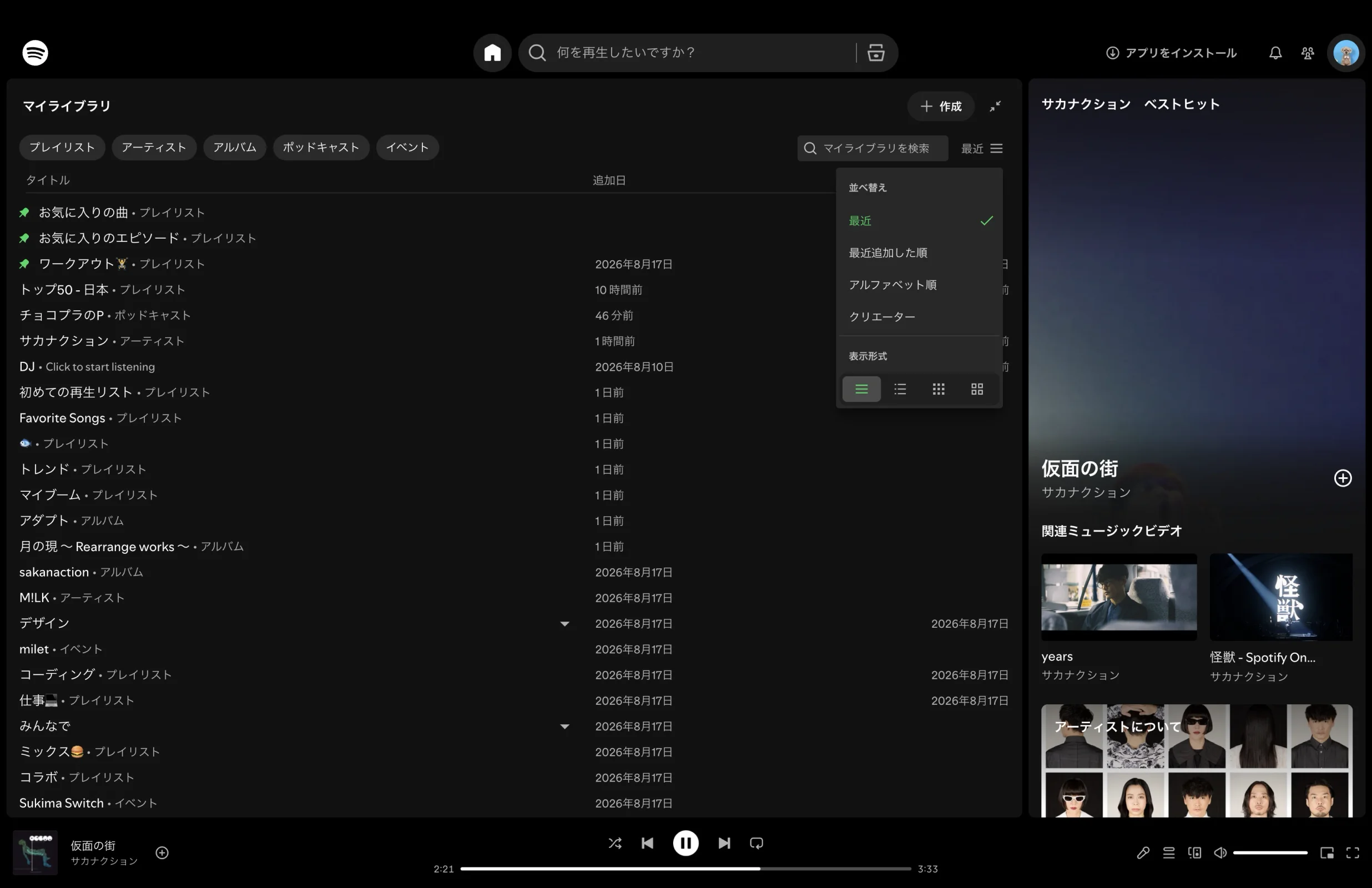This screenshot has height=888, width=1372.
Task: Filter library by ポッドキャスト
Action: pyautogui.click(x=321, y=147)
